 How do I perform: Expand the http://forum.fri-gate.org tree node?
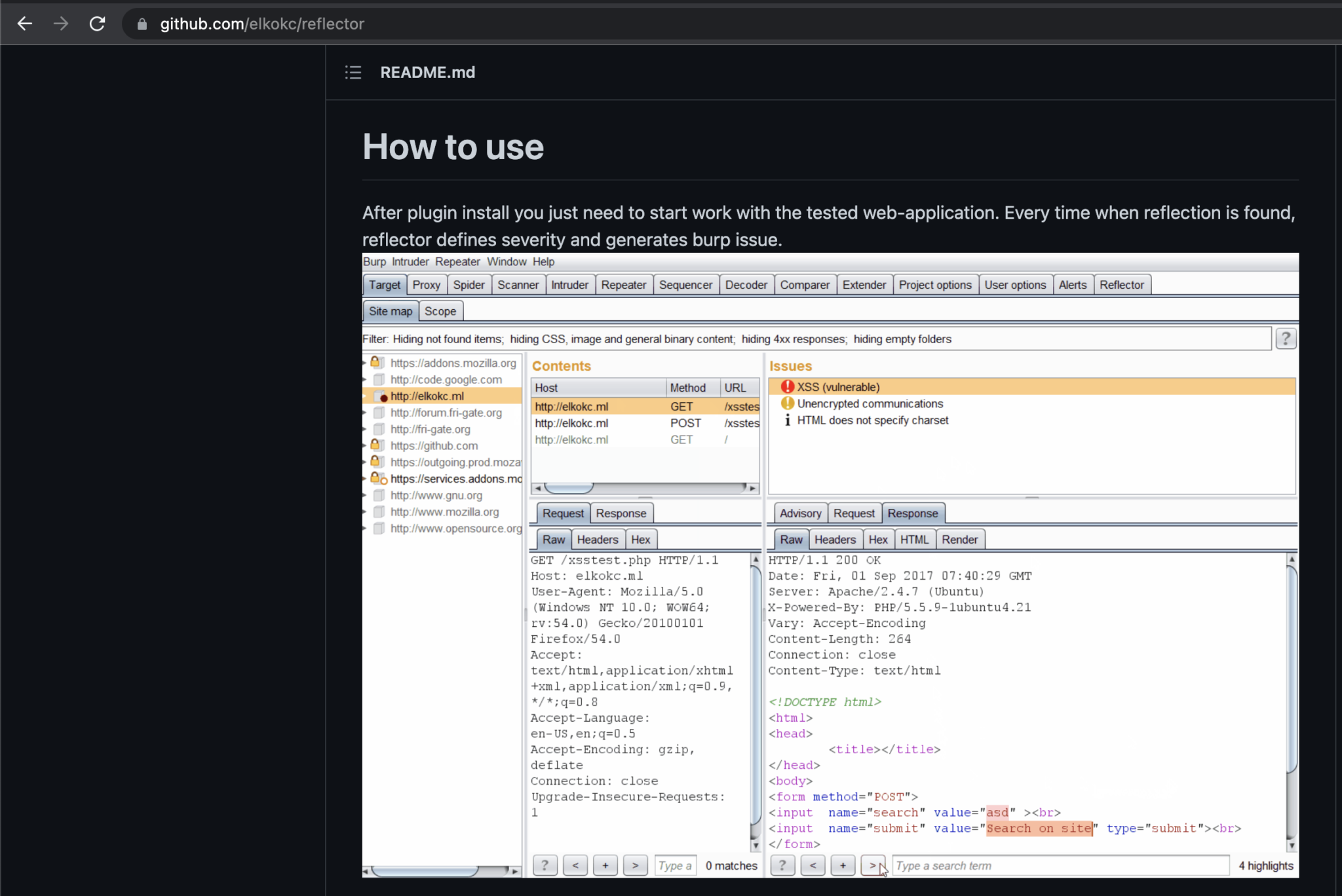(x=365, y=413)
